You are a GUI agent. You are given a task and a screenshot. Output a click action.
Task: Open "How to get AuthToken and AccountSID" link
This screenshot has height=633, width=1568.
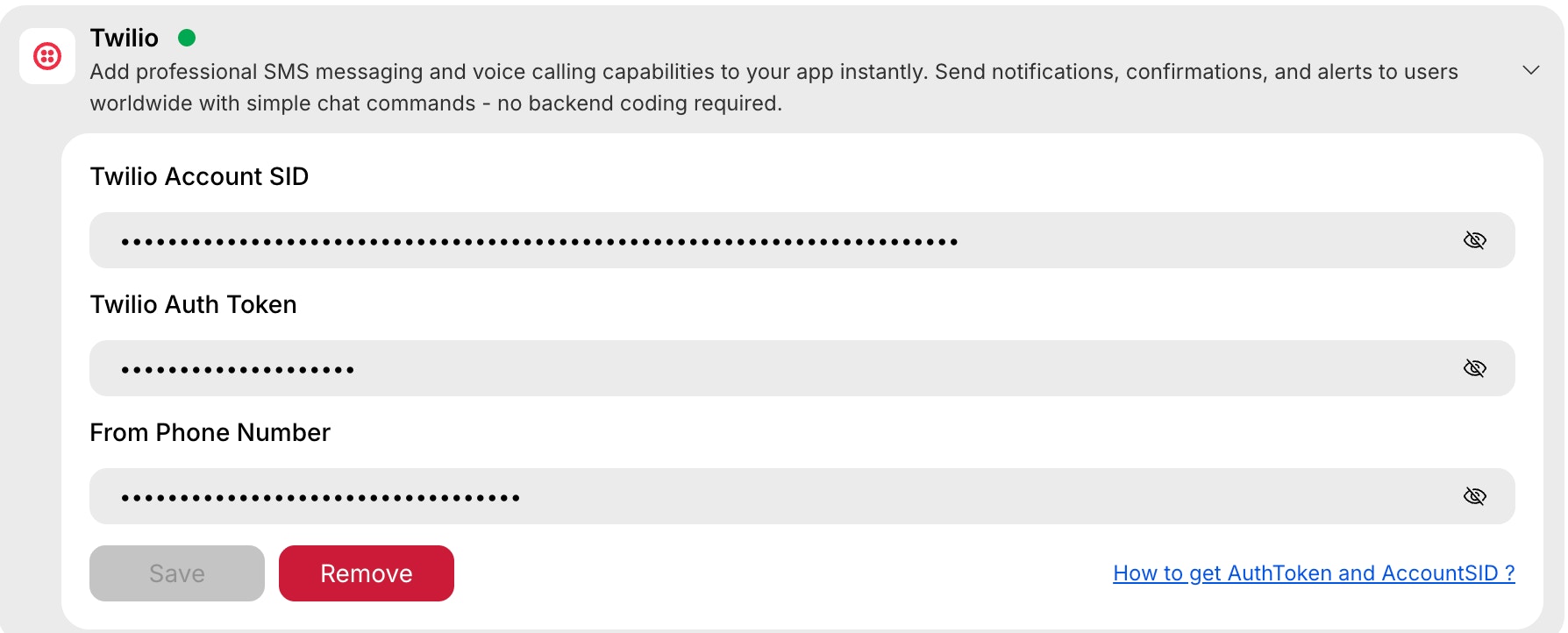click(x=1313, y=573)
